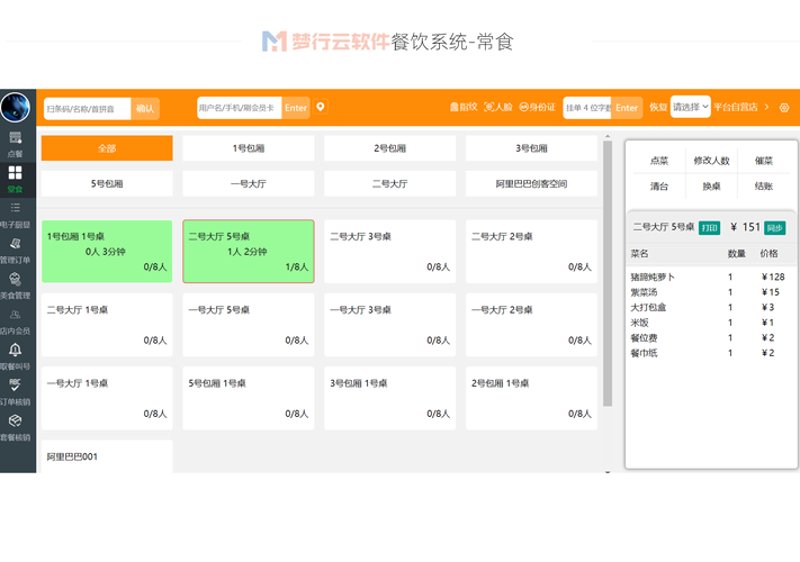Select table 一号大厅 1号桌

[x=107, y=398]
